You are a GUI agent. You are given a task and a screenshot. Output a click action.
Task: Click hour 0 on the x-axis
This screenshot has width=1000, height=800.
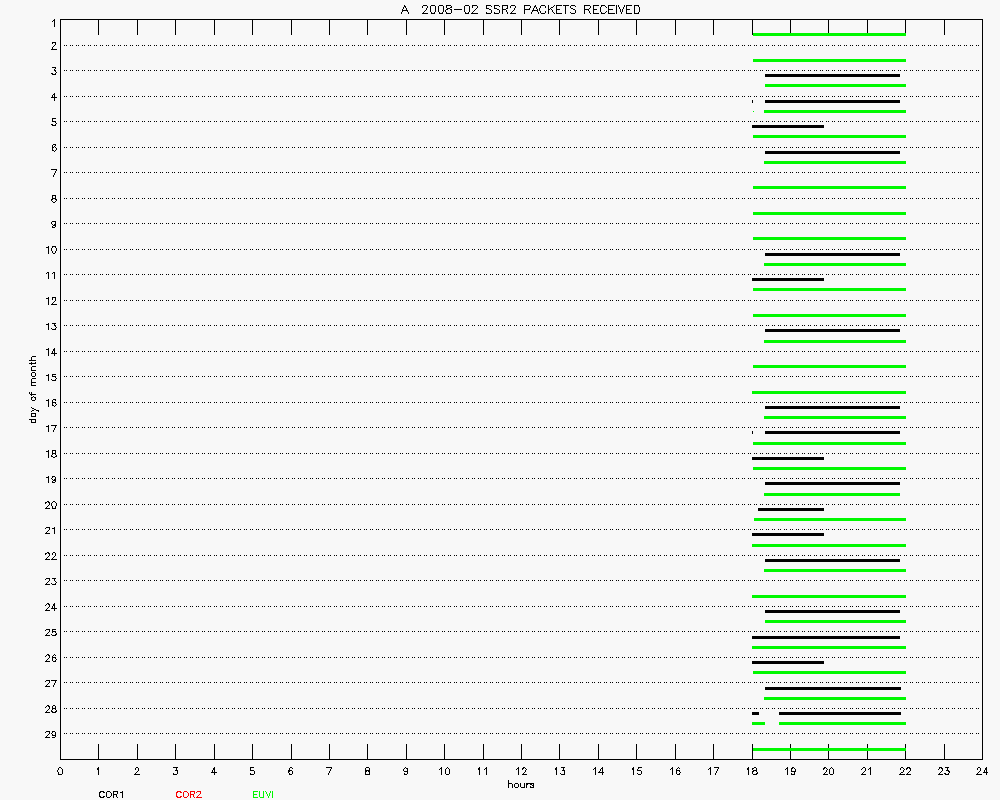[60, 772]
